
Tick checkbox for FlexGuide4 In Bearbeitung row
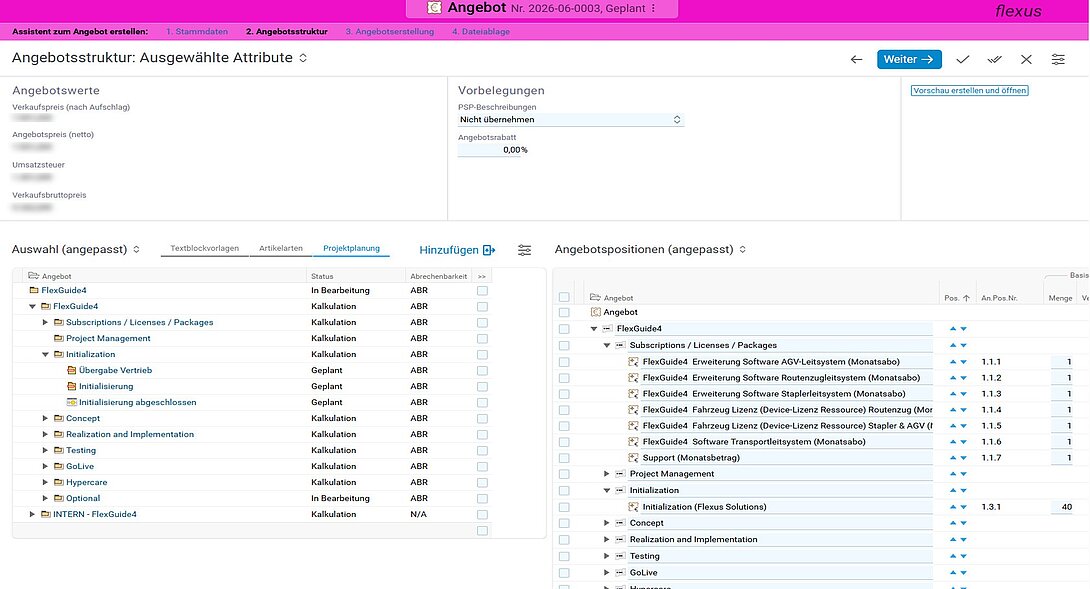click(x=482, y=291)
